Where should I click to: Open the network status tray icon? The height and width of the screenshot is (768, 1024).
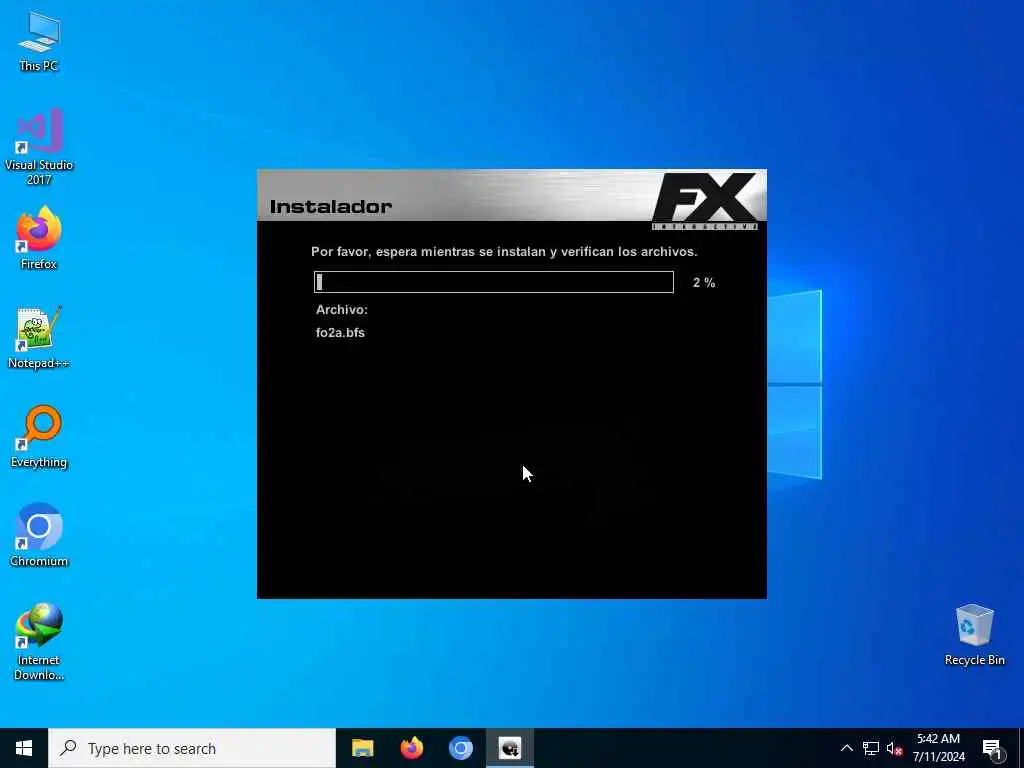click(871, 748)
